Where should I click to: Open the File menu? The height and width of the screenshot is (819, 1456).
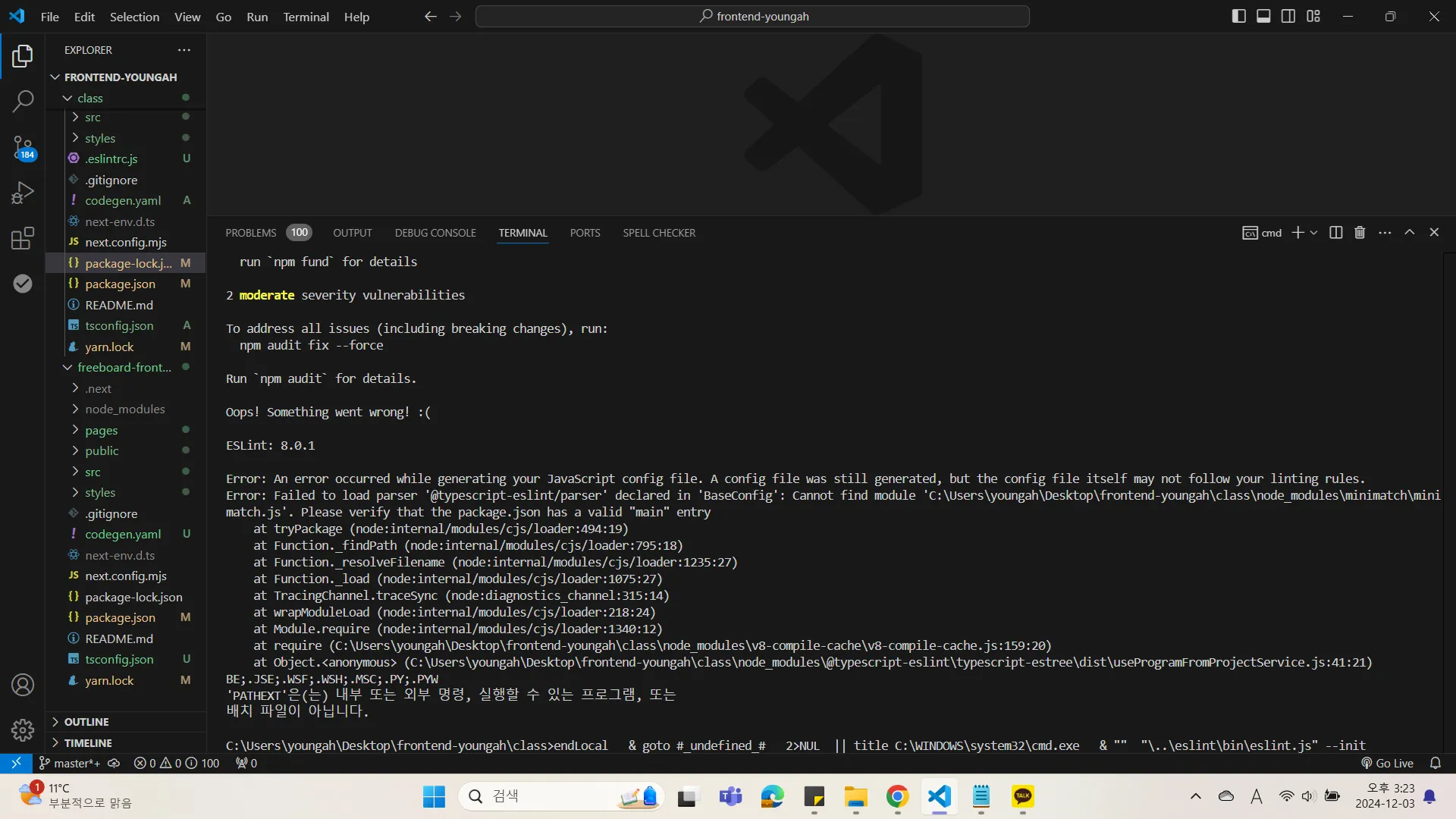pyautogui.click(x=49, y=17)
